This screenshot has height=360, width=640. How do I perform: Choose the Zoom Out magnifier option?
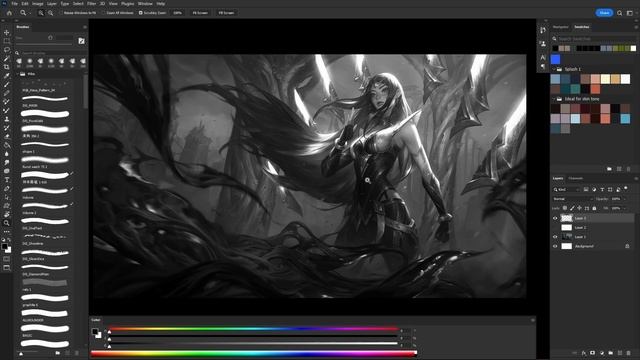click(x=51, y=13)
